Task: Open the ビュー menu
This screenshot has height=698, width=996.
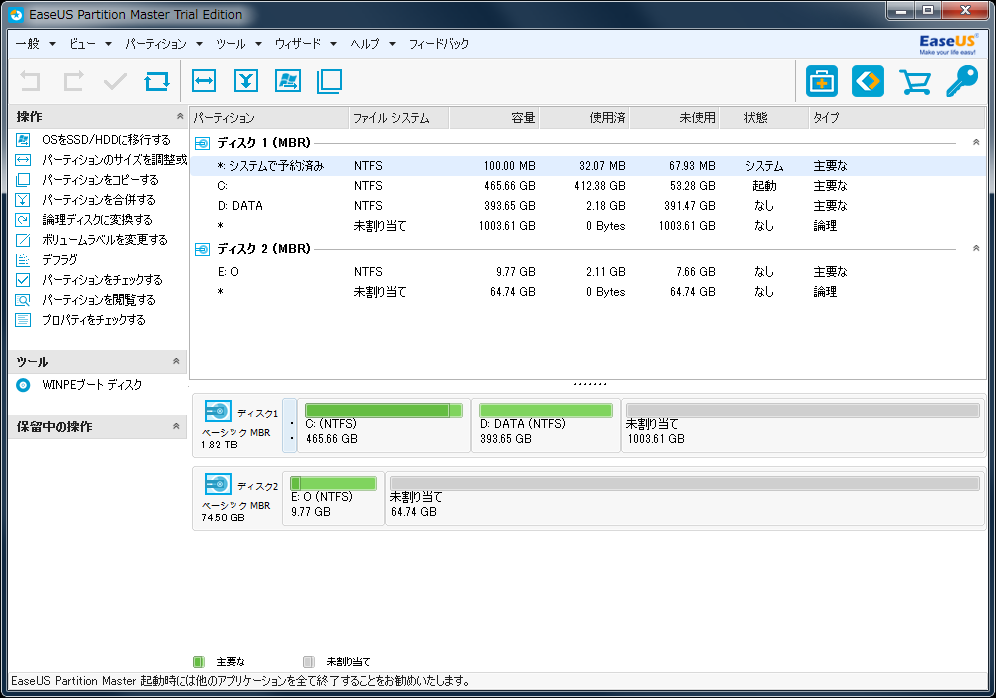Action: pos(83,44)
